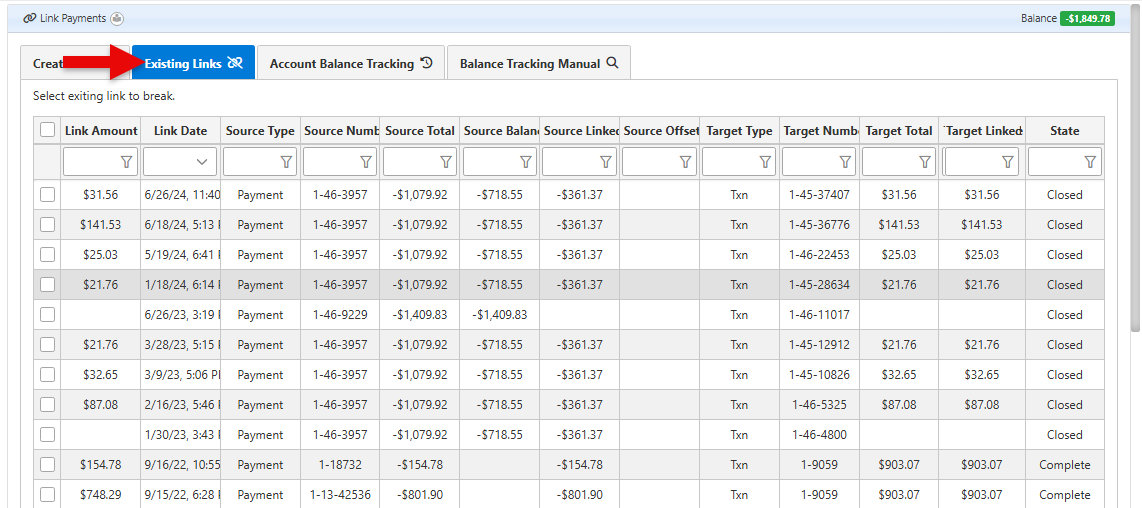Click the filter icon in Link Amount column
Screen dimensions: 1142x508
(126, 162)
